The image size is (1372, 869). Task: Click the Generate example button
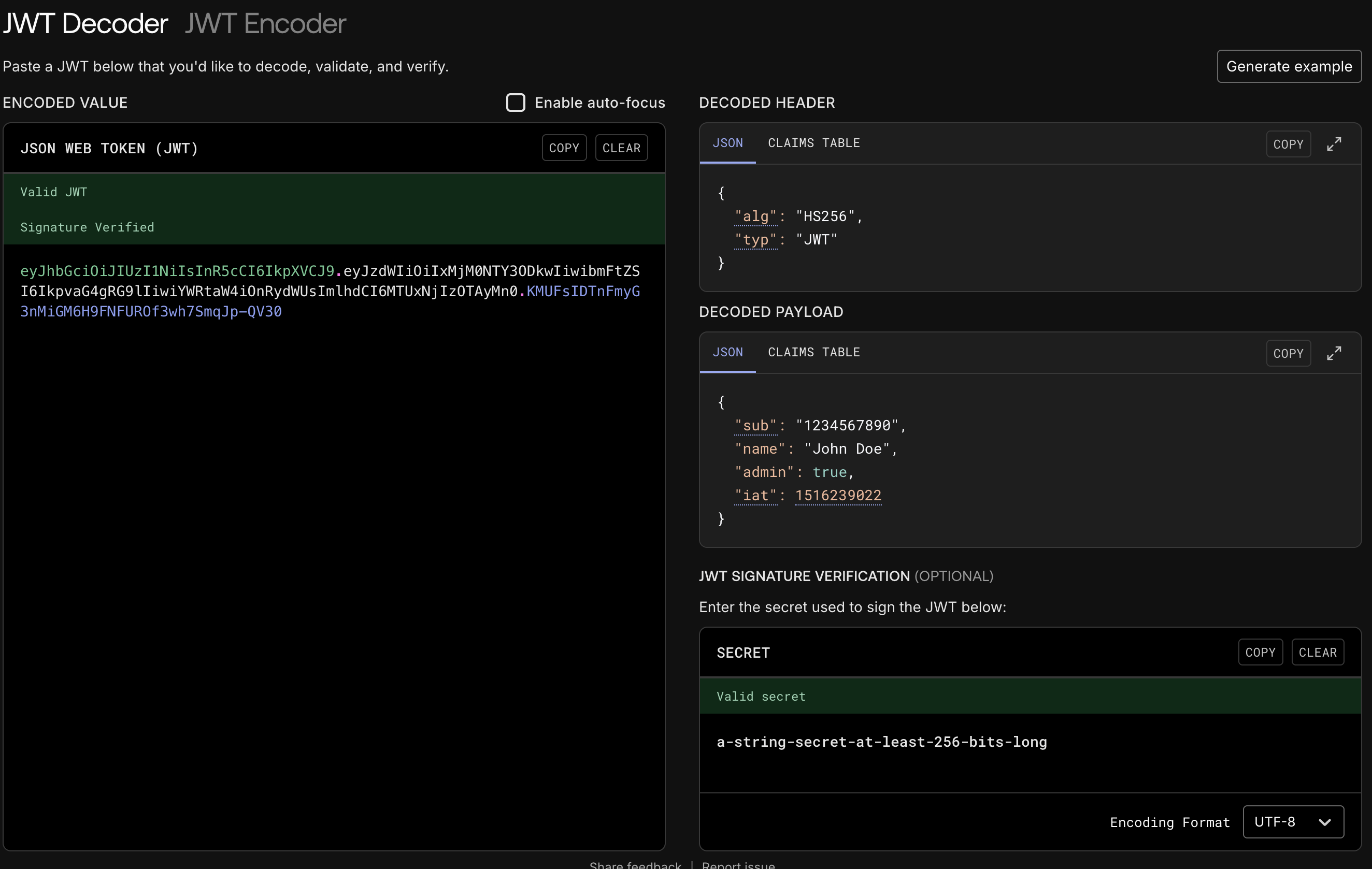pyautogui.click(x=1289, y=67)
